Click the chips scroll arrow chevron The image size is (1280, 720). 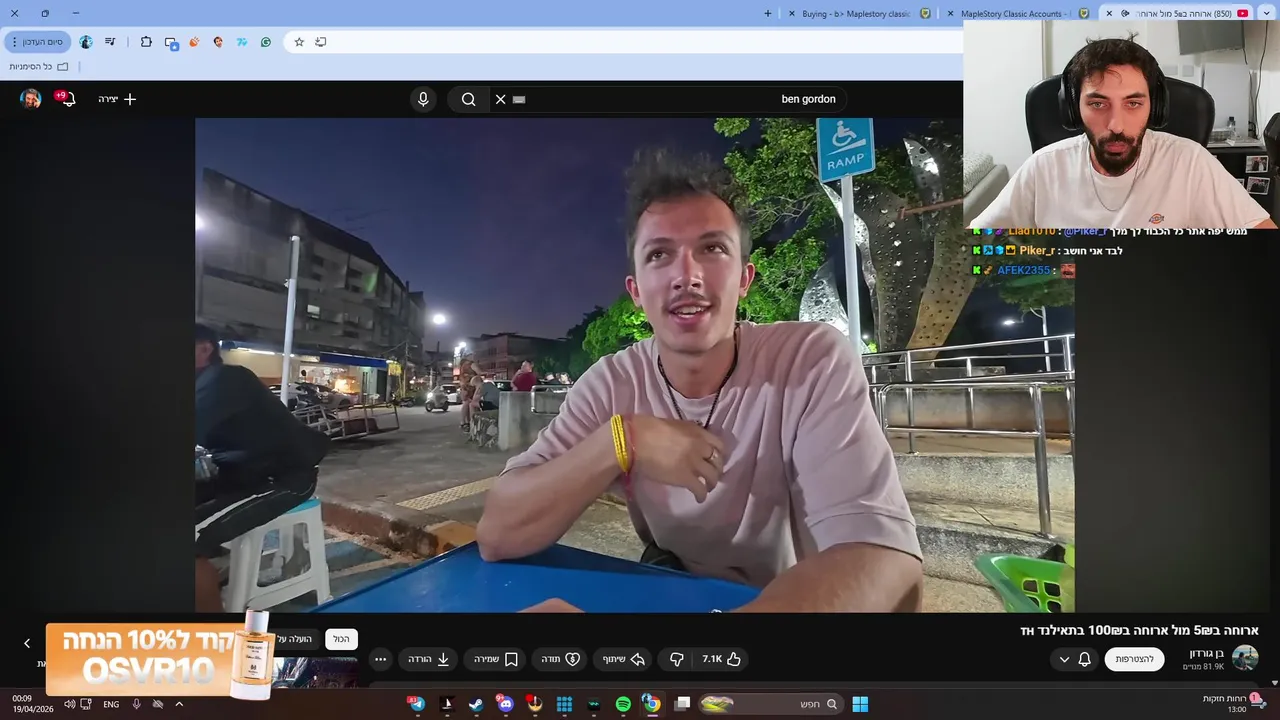(x=27, y=643)
